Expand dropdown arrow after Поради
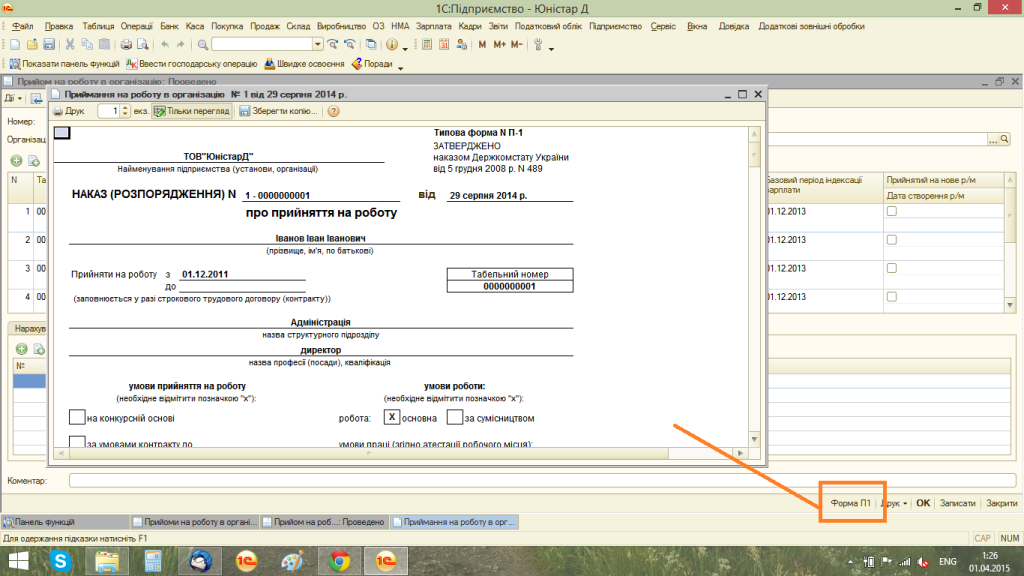 tap(400, 67)
